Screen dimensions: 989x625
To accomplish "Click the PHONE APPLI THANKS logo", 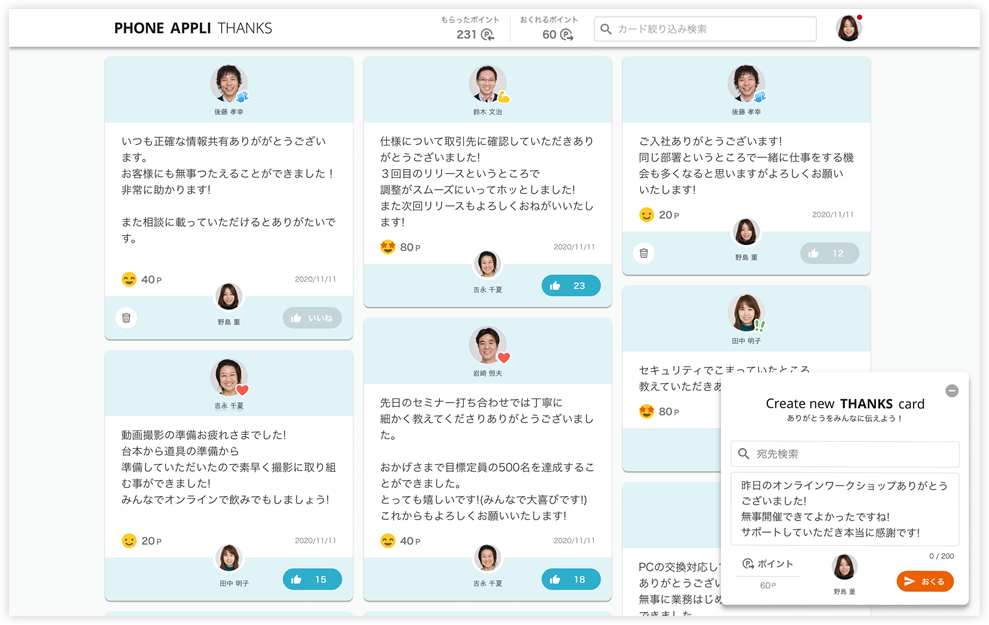I will click(x=193, y=28).
